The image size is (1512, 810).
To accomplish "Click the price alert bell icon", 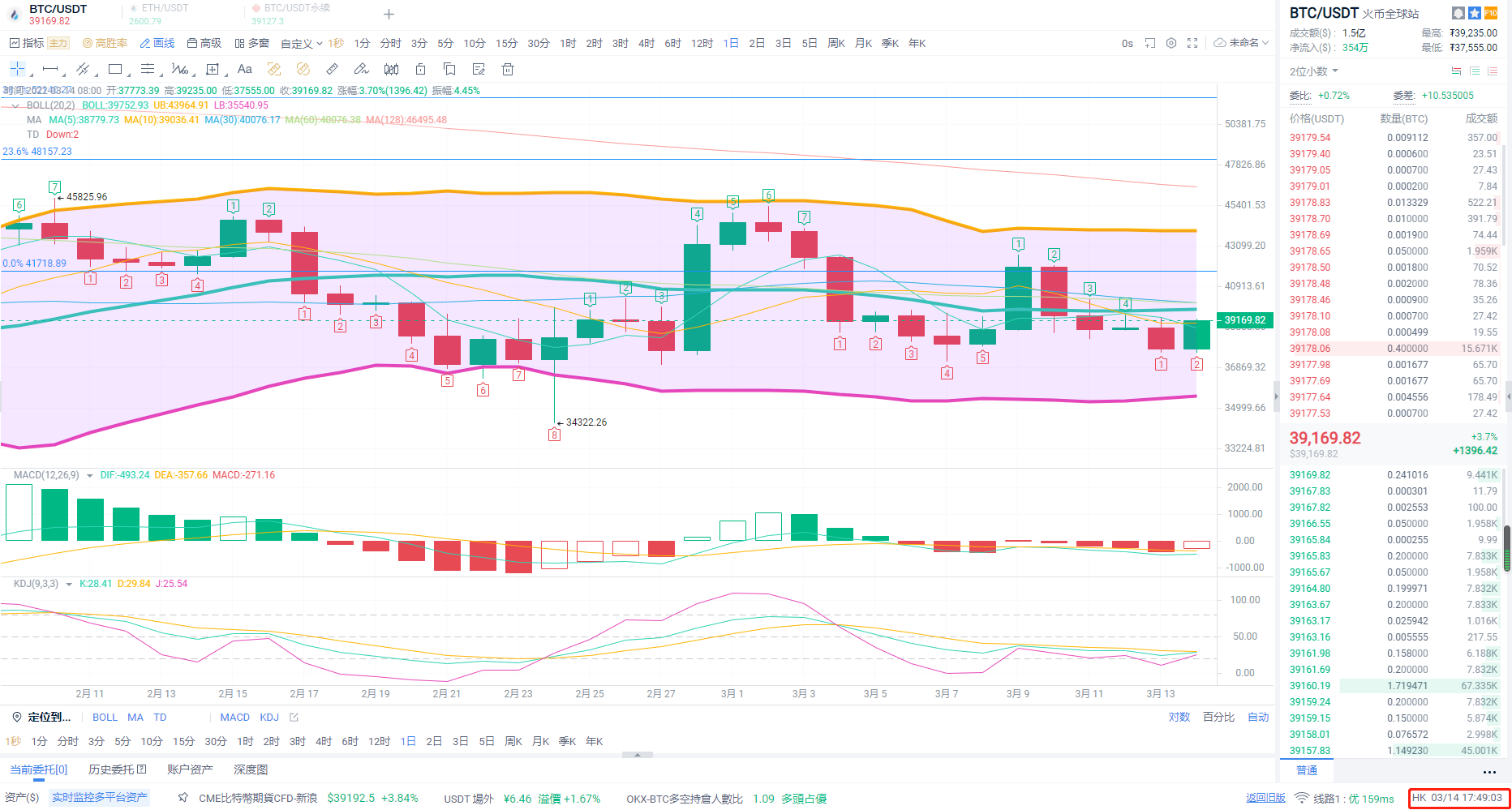I will (x=1458, y=13).
